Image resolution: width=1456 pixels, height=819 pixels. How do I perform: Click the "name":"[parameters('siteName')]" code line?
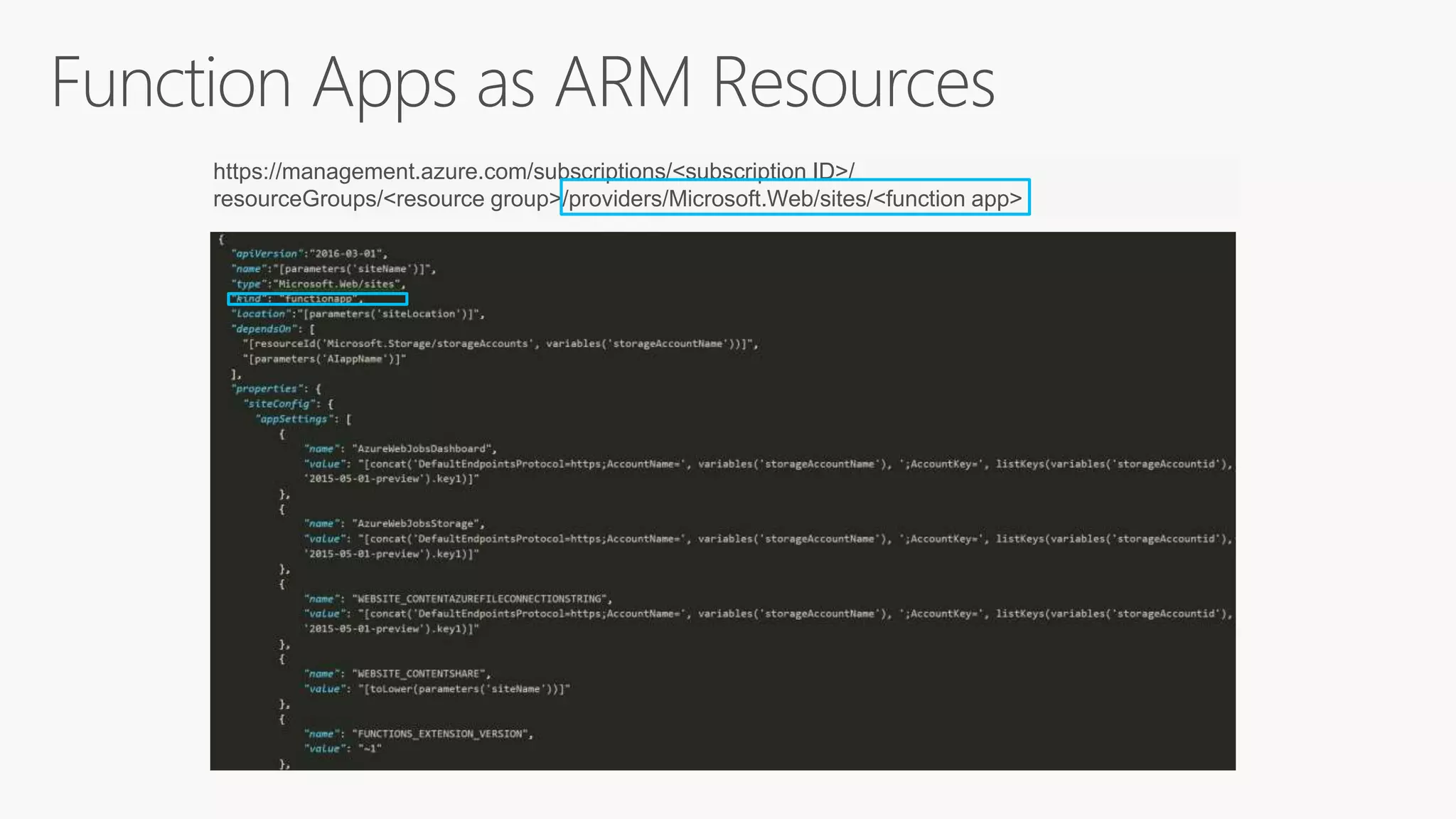coord(333,269)
